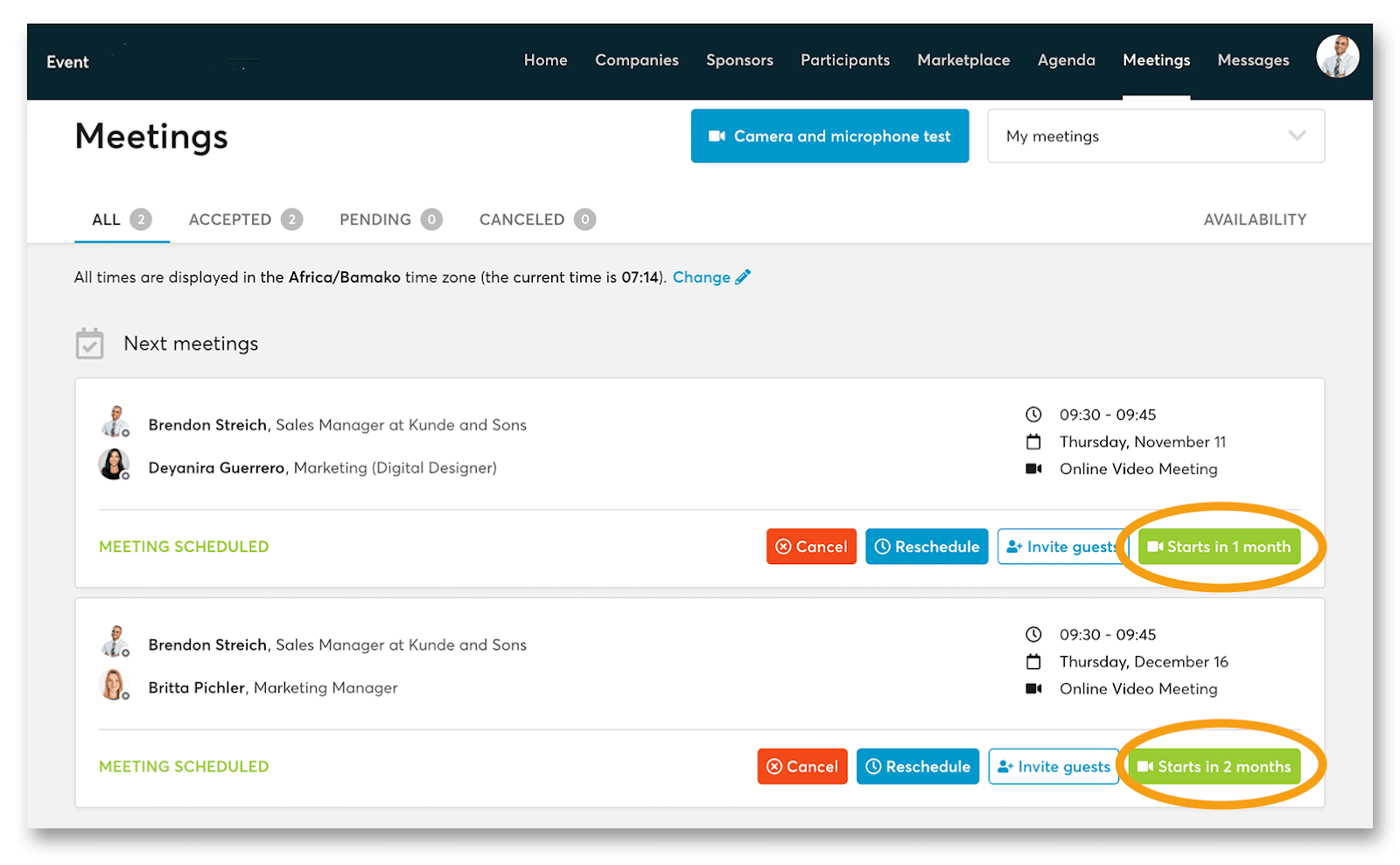Cancel the November 11 meeting
This screenshot has height=865, width=1400.
pyautogui.click(x=811, y=547)
